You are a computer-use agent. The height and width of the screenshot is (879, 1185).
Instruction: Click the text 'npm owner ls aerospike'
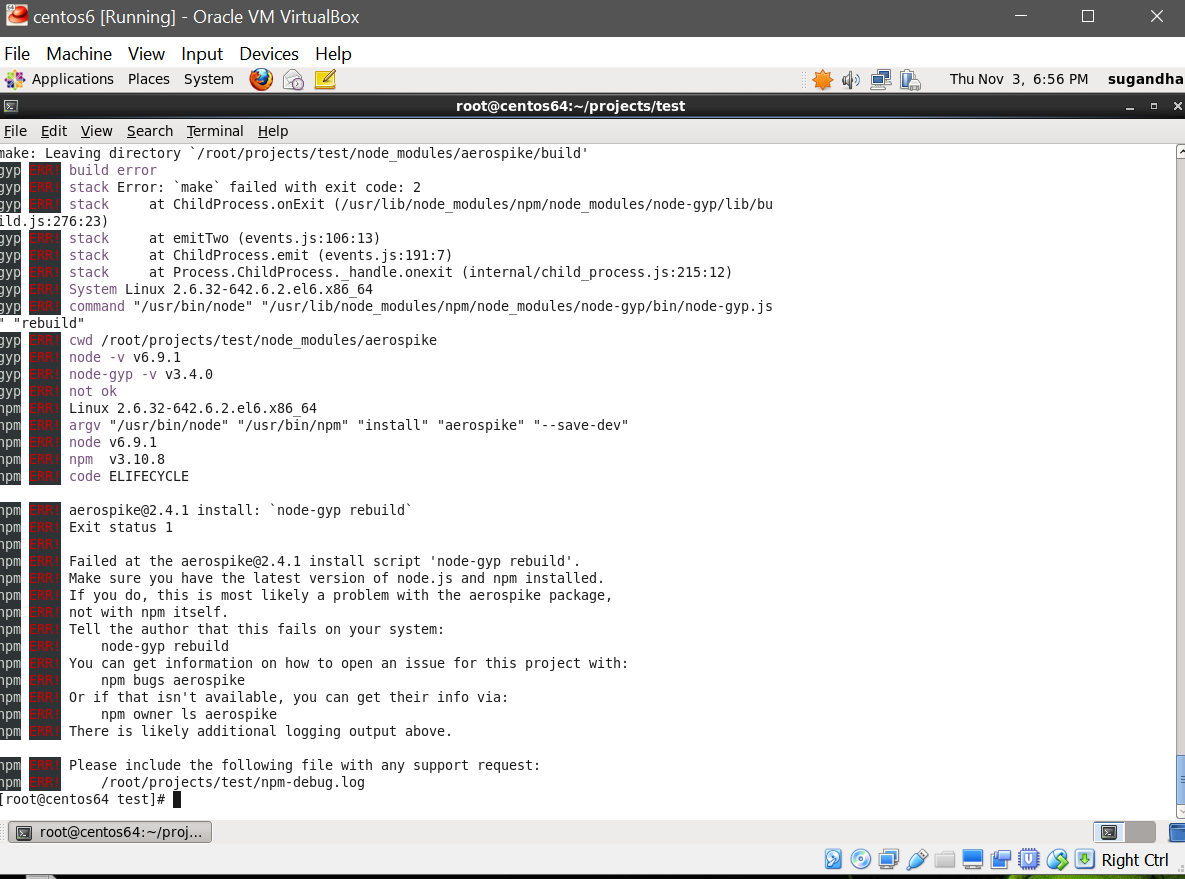click(188, 714)
